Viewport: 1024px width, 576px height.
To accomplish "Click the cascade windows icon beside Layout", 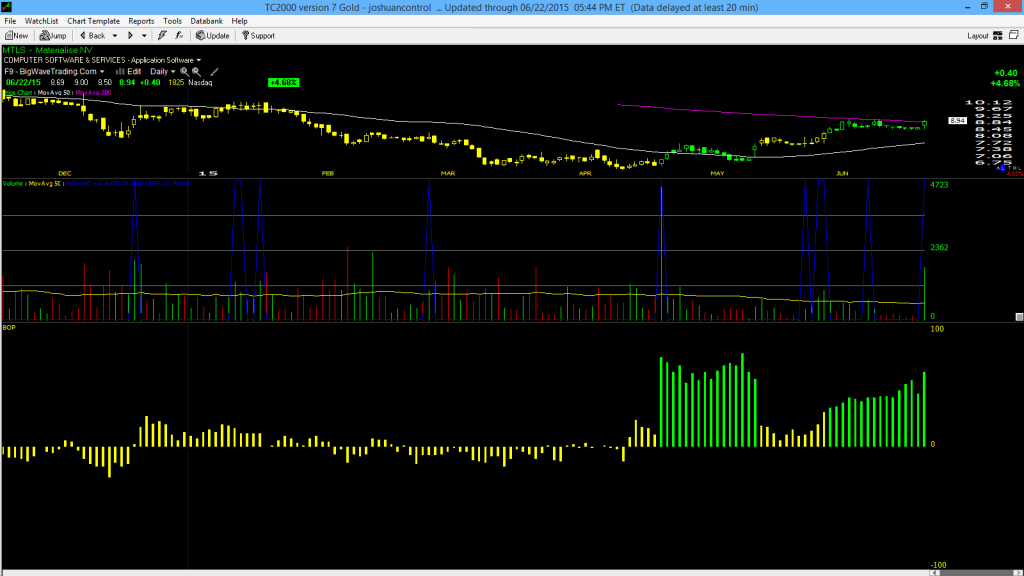I will tap(1014, 35).
